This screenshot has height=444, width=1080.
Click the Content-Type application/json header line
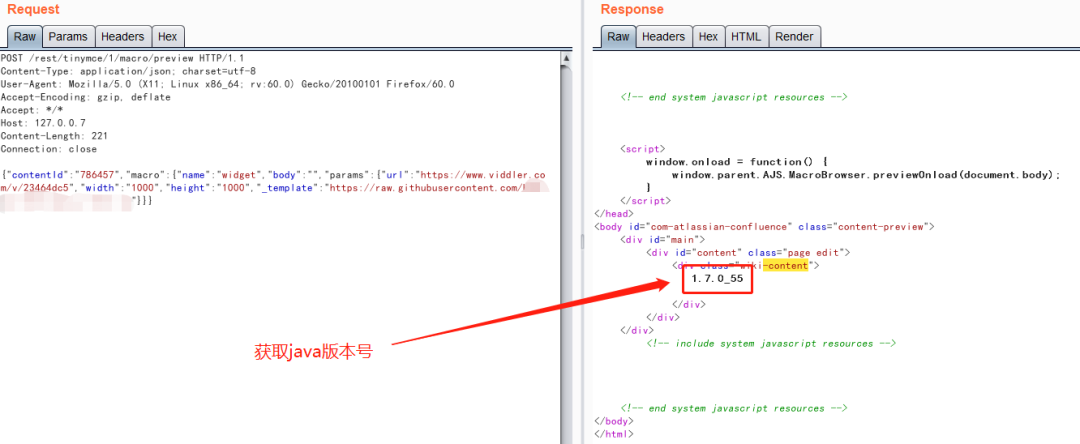pos(128,71)
